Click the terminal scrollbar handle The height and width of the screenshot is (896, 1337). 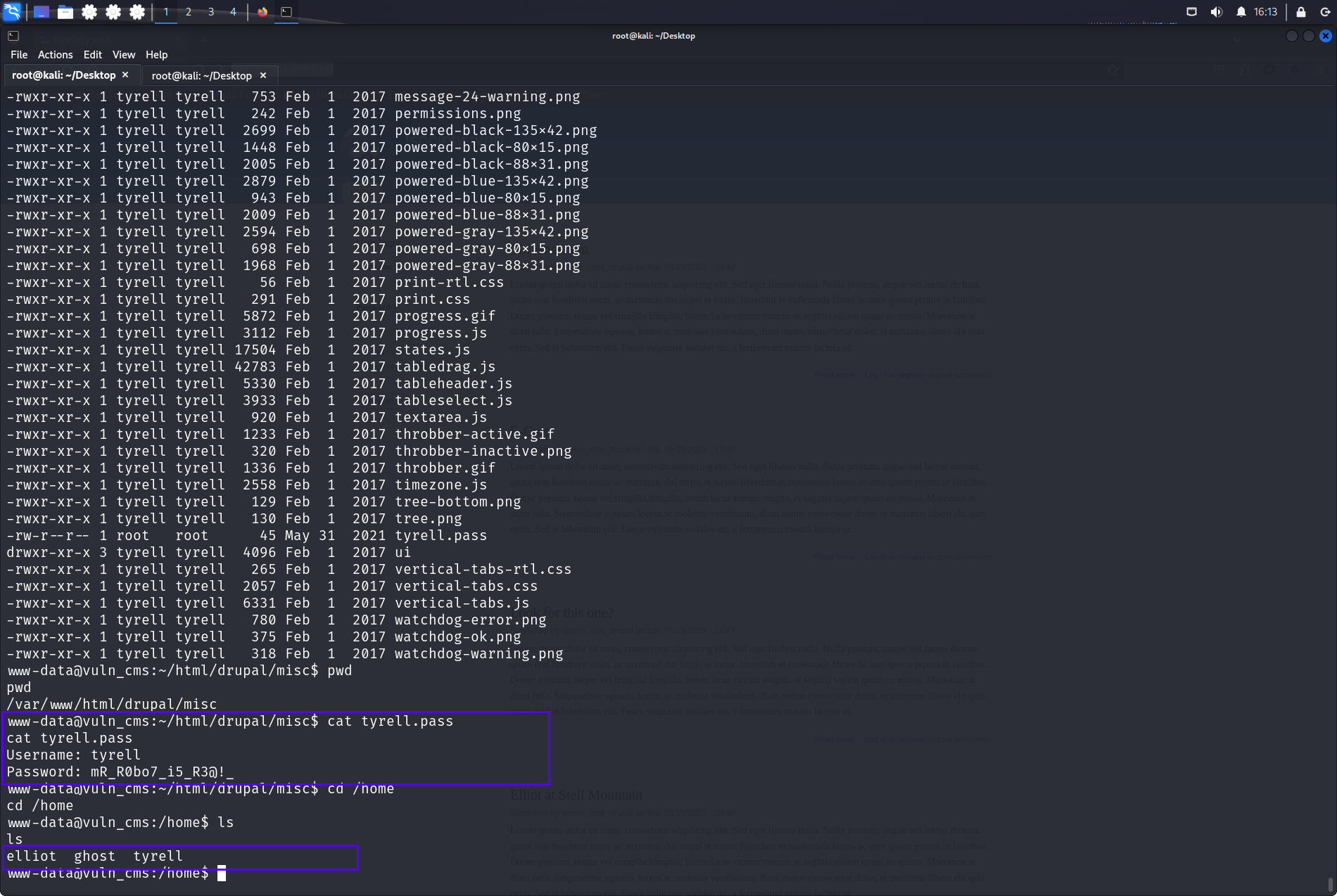tap(1330, 885)
